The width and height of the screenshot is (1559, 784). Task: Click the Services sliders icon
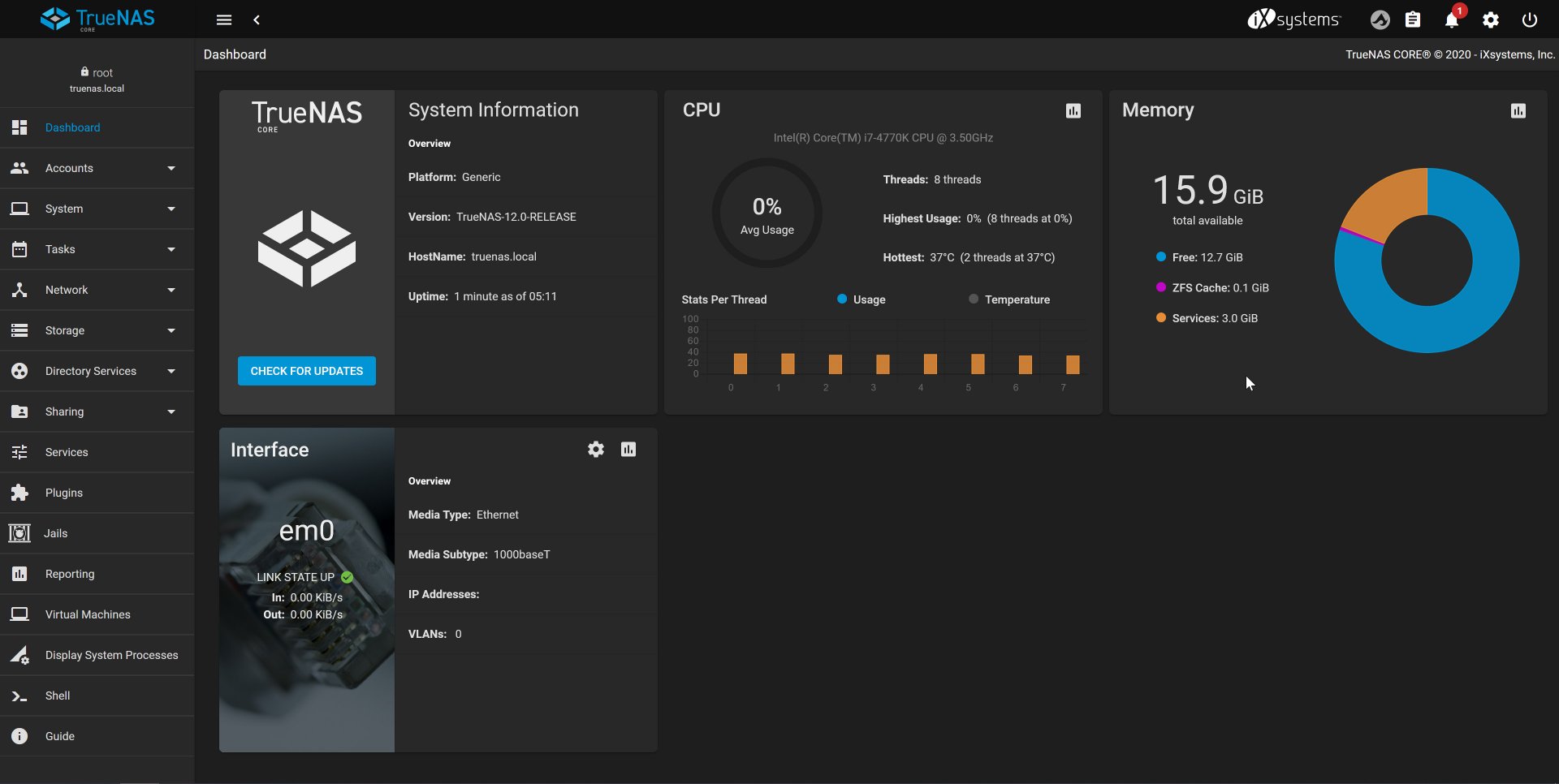[x=19, y=452]
